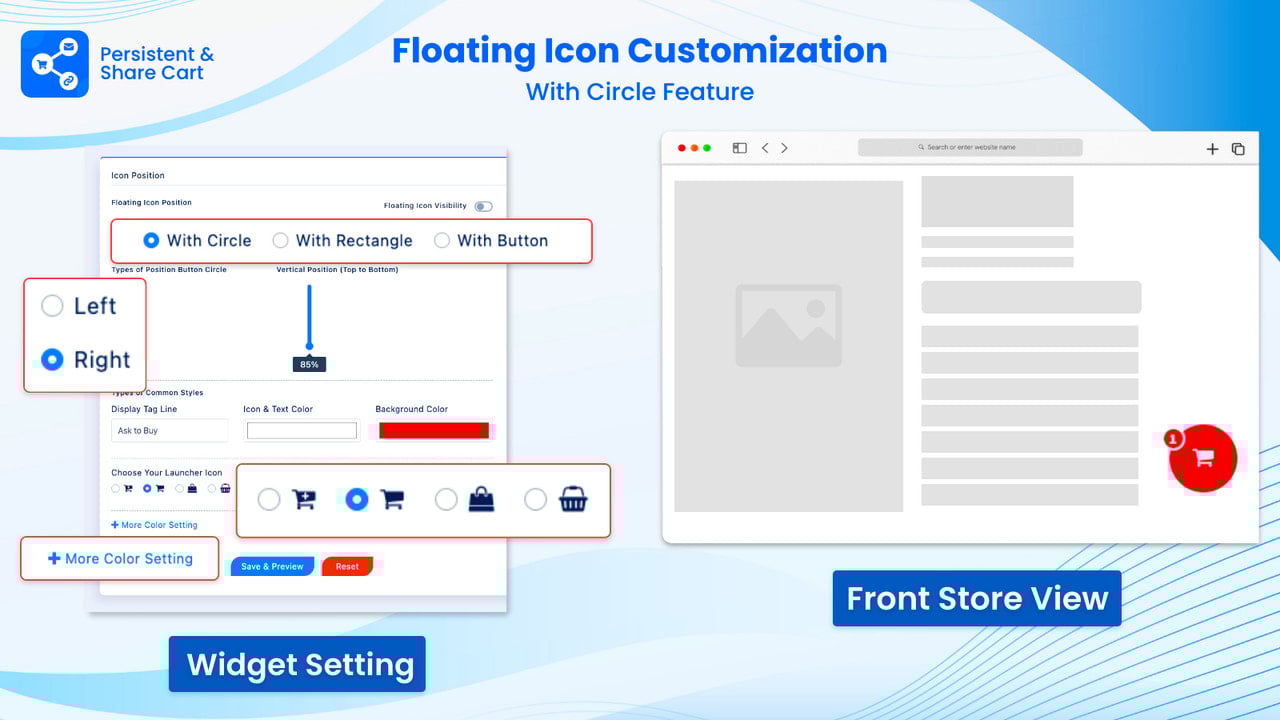
Task: Open the white Icon & Text Color swatch
Action: pos(302,431)
